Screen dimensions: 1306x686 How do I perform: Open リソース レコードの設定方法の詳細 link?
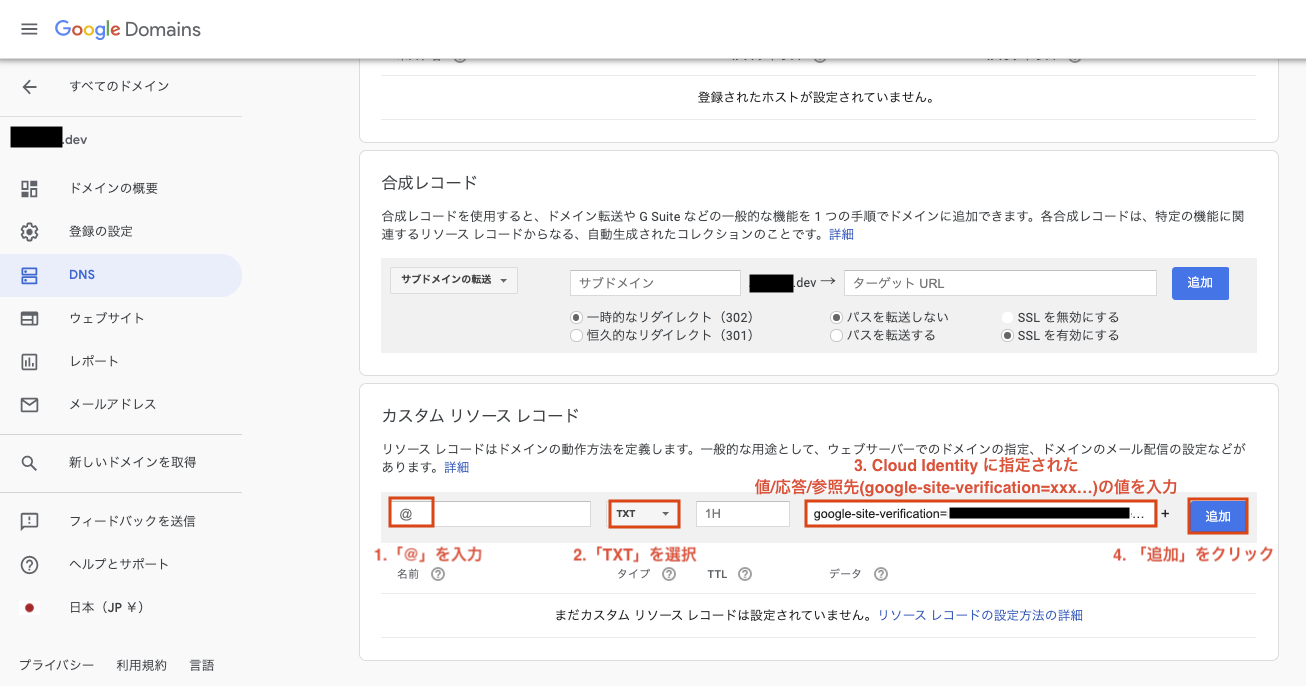click(x=980, y=615)
